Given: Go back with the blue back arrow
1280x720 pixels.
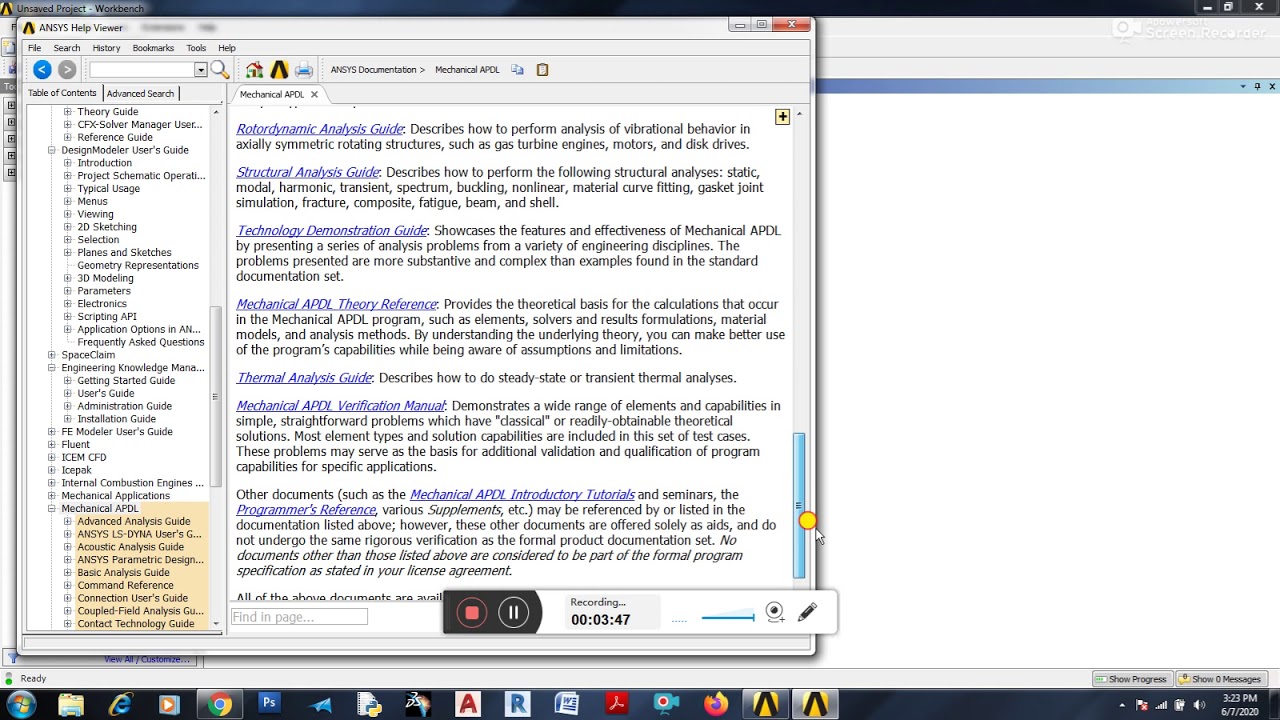Looking at the screenshot, I should (x=42, y=69).
